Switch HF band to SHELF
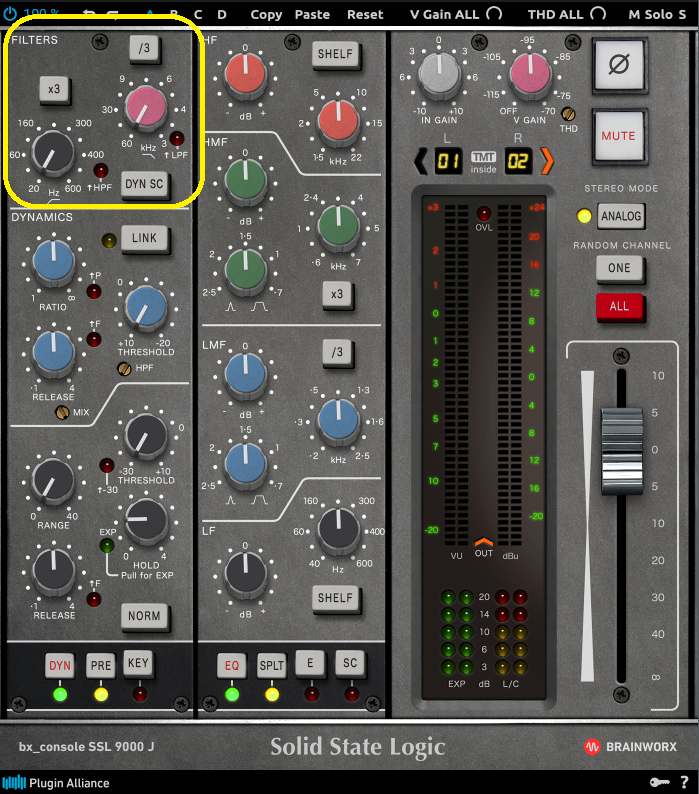Screen dimensions: 699x794 (335, 54)
